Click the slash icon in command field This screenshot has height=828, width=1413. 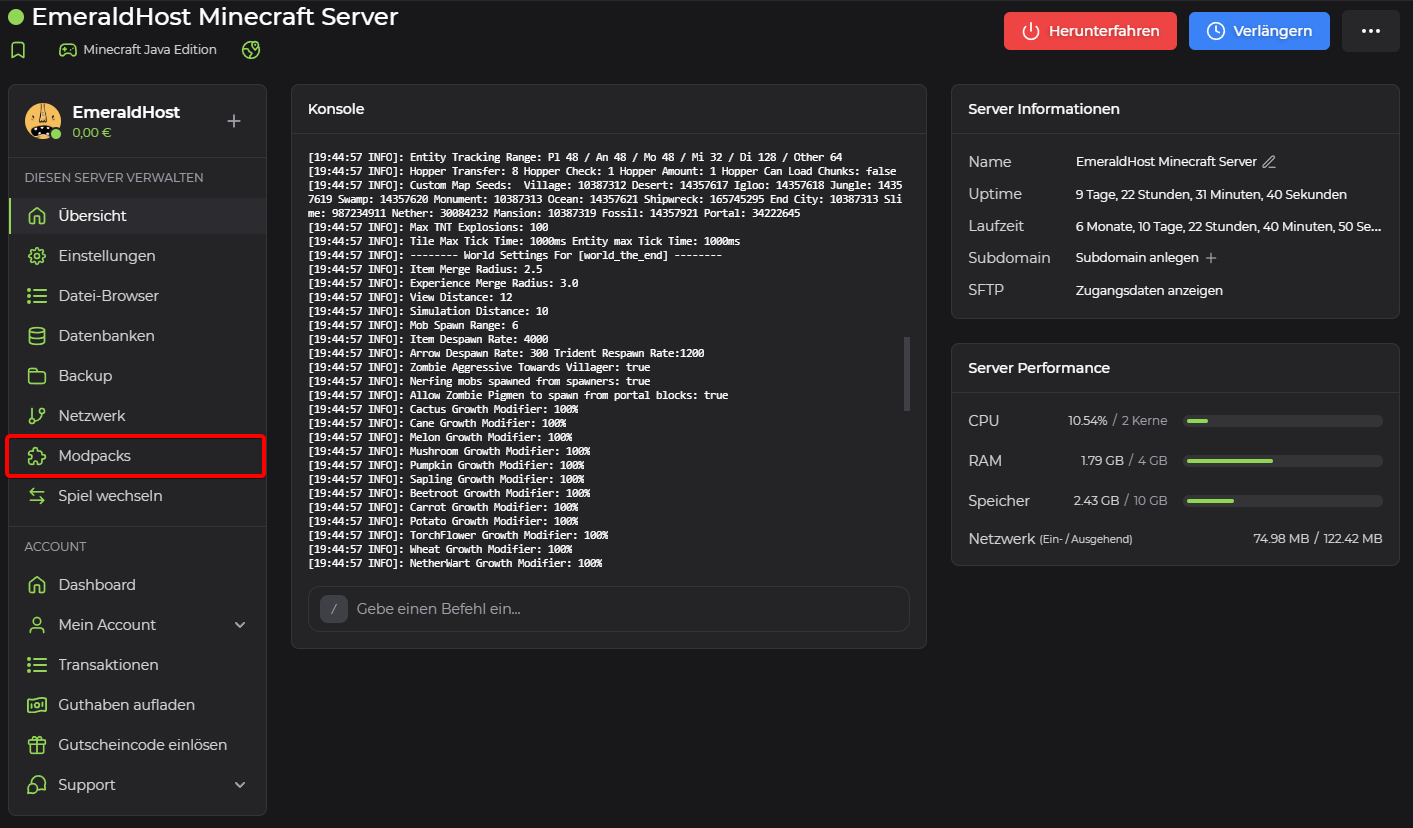pos(333,609)
